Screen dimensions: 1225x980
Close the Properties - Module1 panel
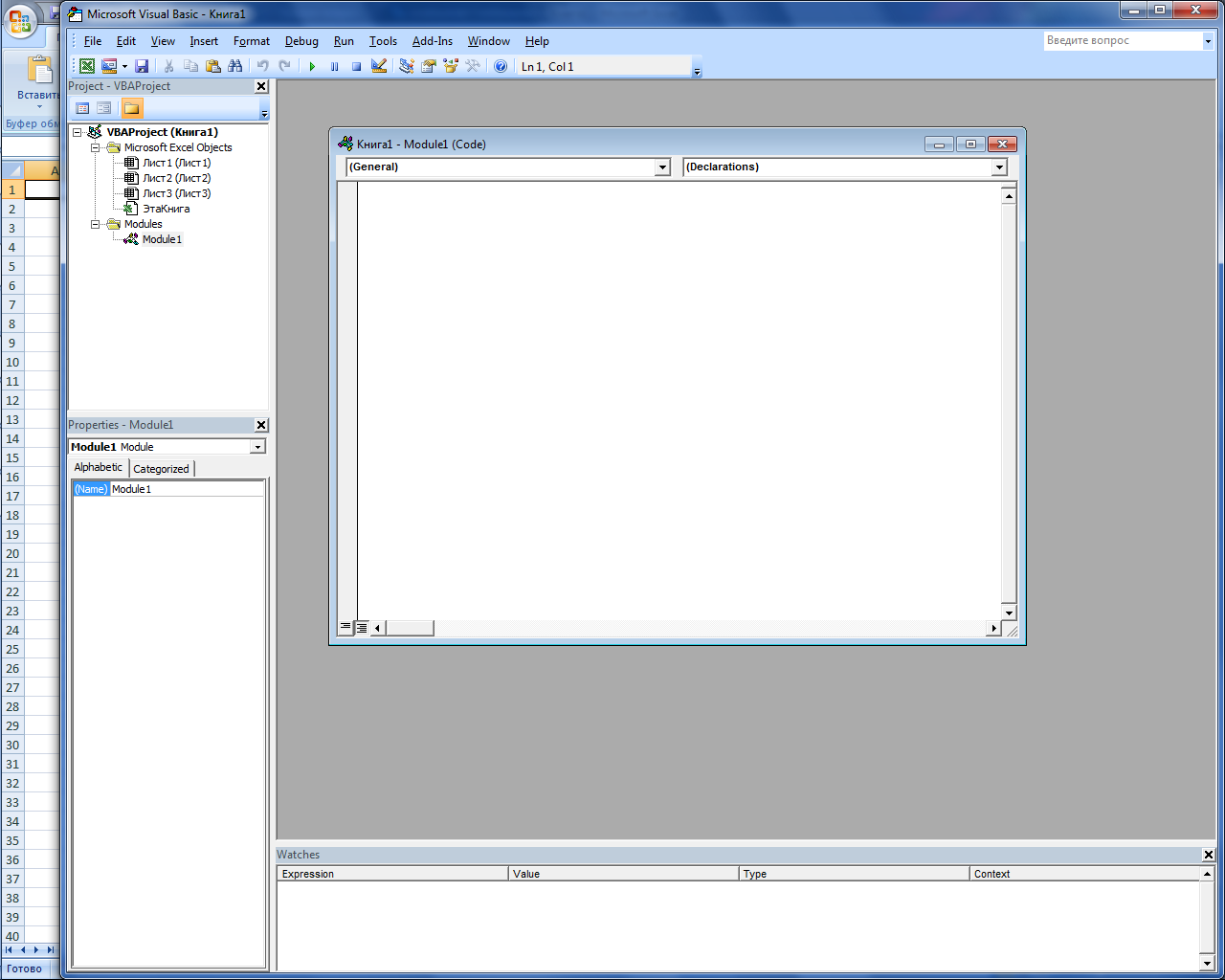[x=261, y=425]
